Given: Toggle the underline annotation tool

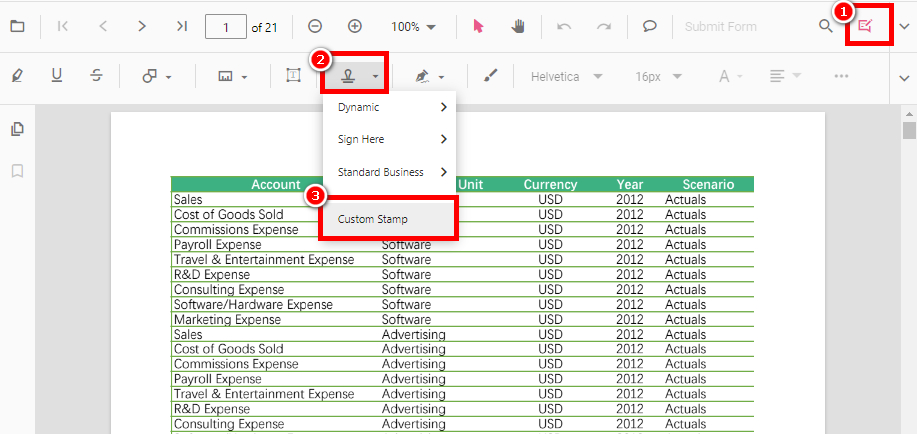Looking at the screenshot, I should (x=57, y=76).
